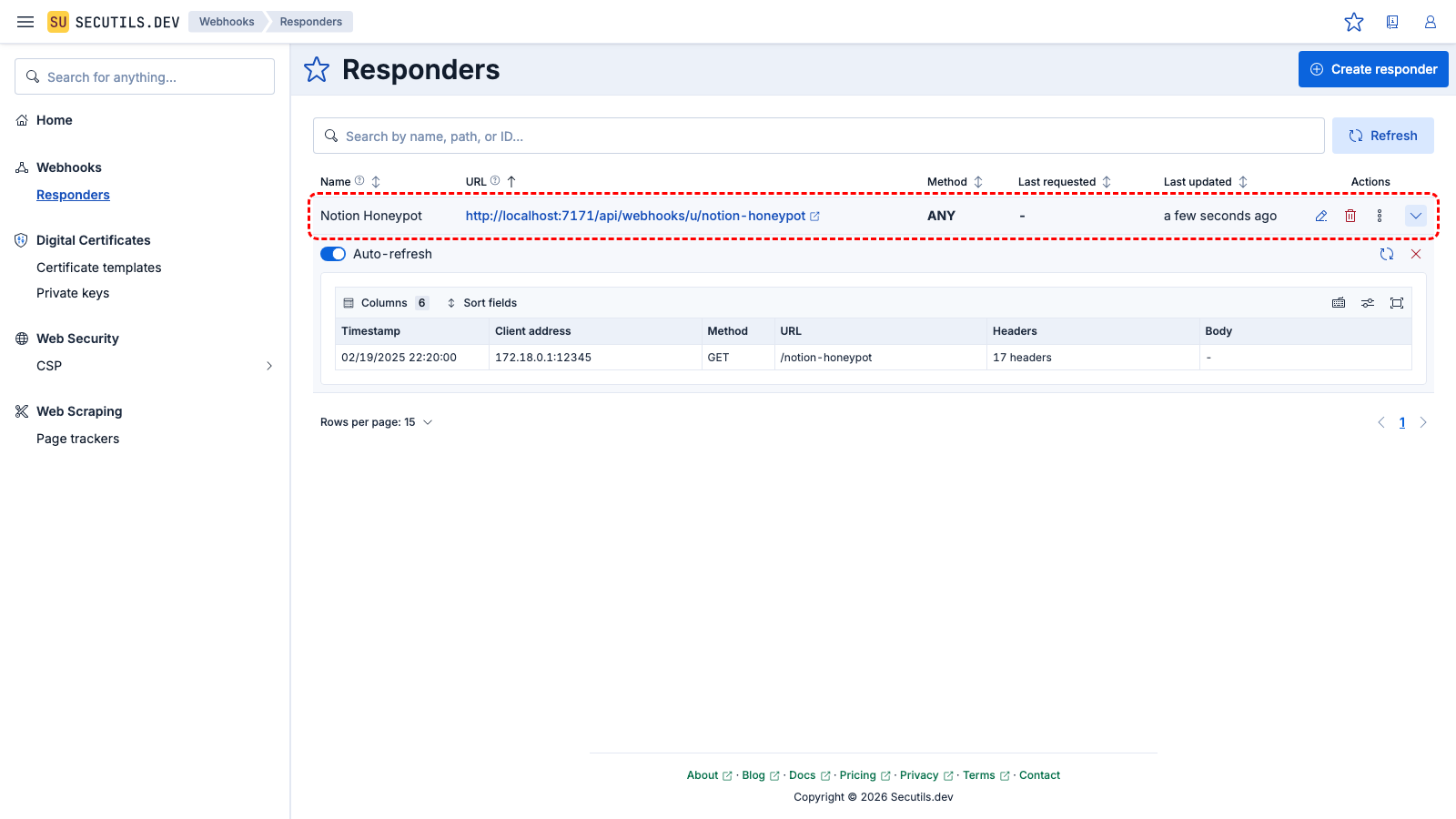The height and width of the screenshot is (819, 1456).
Task: Click the Create responder button
Action: [1373, 69]
